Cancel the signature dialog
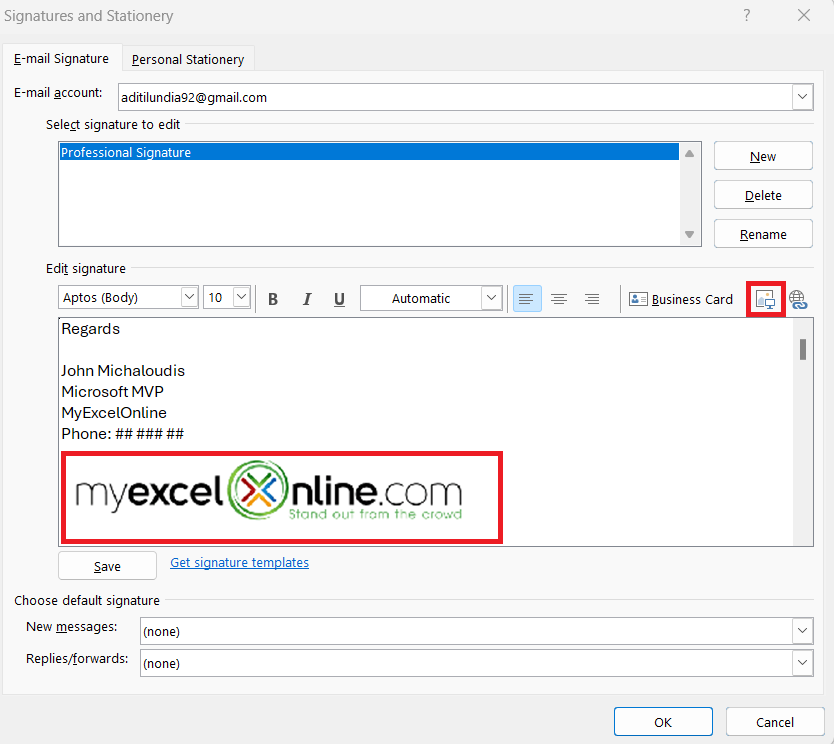The image size is (834, 744). coord(775,722)
